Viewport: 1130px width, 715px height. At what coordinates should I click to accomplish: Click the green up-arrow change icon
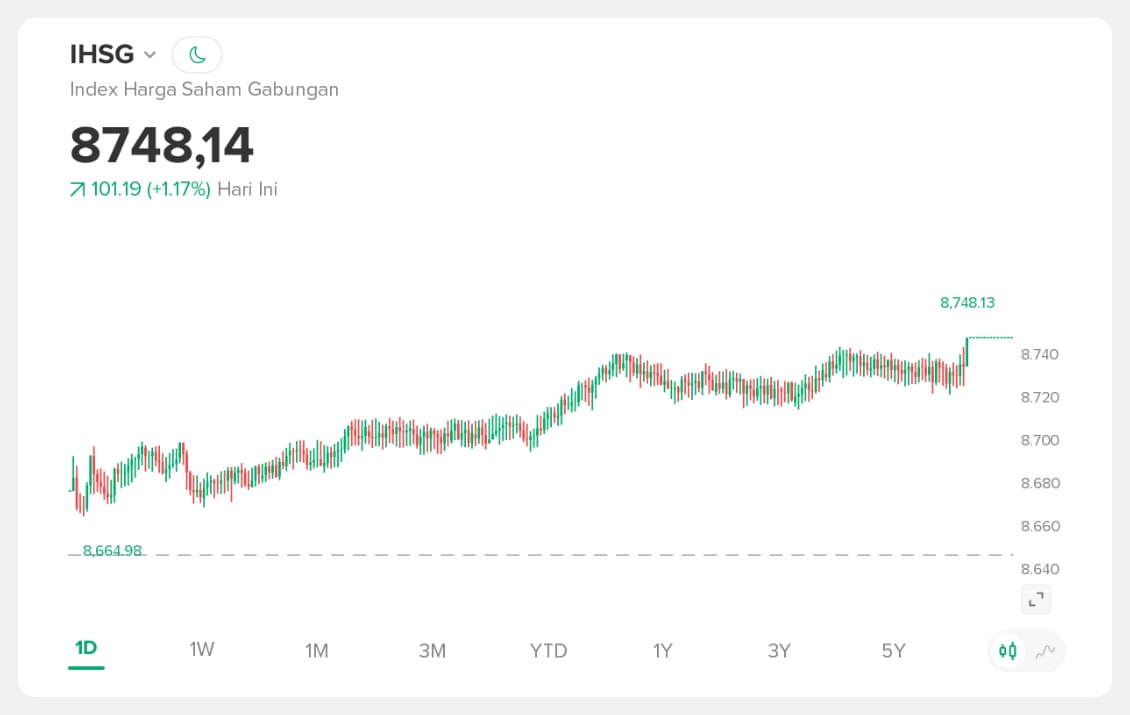pyautogui.click(x=77, y=190)
